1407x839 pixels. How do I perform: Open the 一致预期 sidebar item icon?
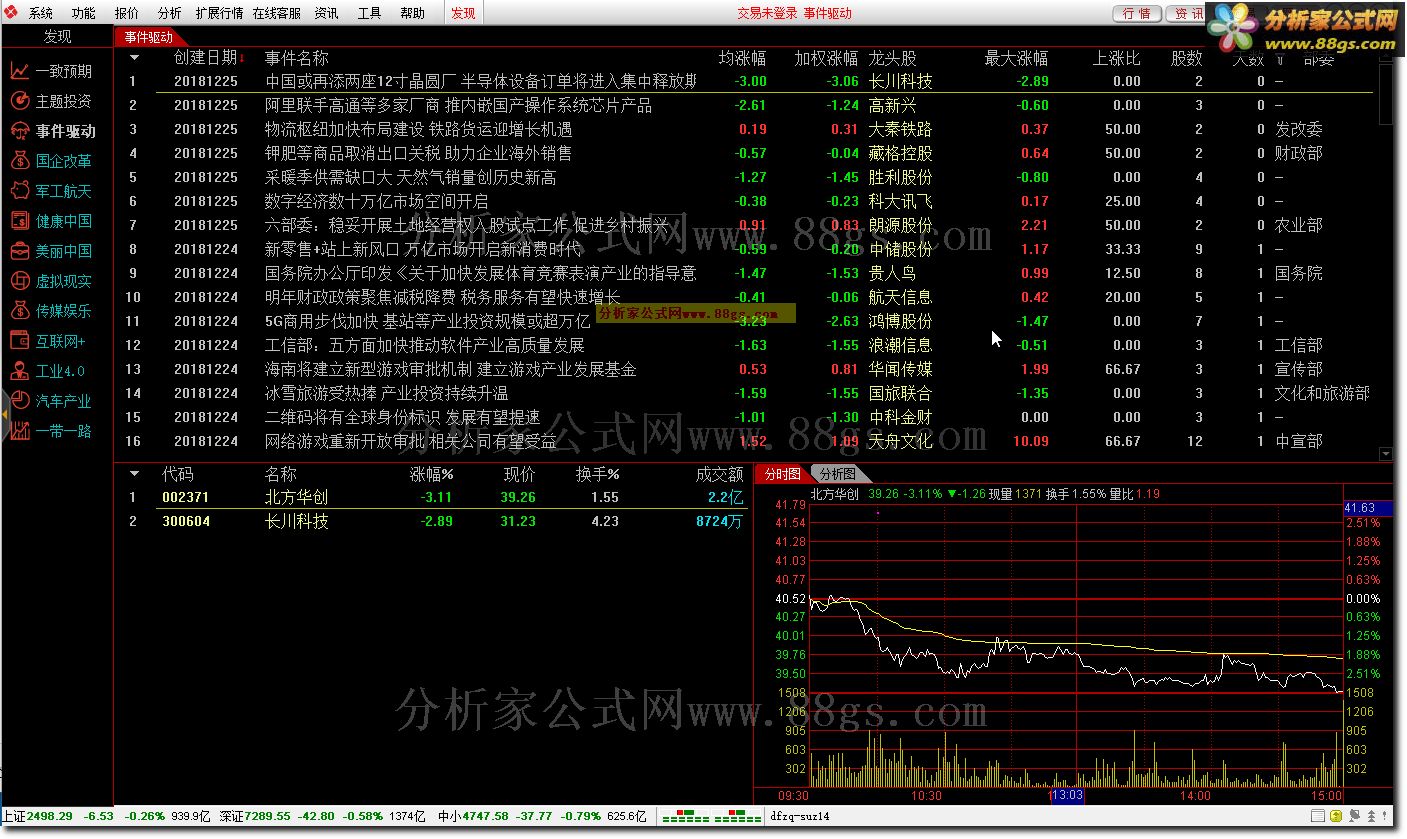coord(19,71)
